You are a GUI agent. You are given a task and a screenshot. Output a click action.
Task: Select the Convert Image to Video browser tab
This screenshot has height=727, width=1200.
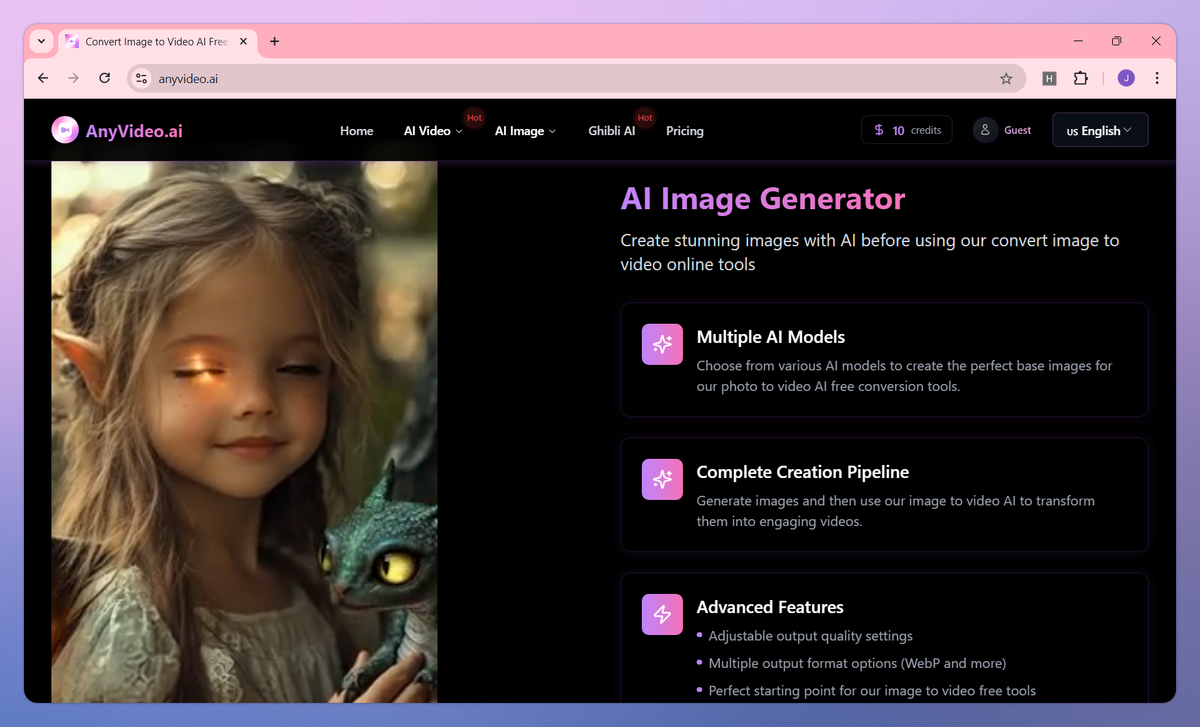[x=156, y=41]
